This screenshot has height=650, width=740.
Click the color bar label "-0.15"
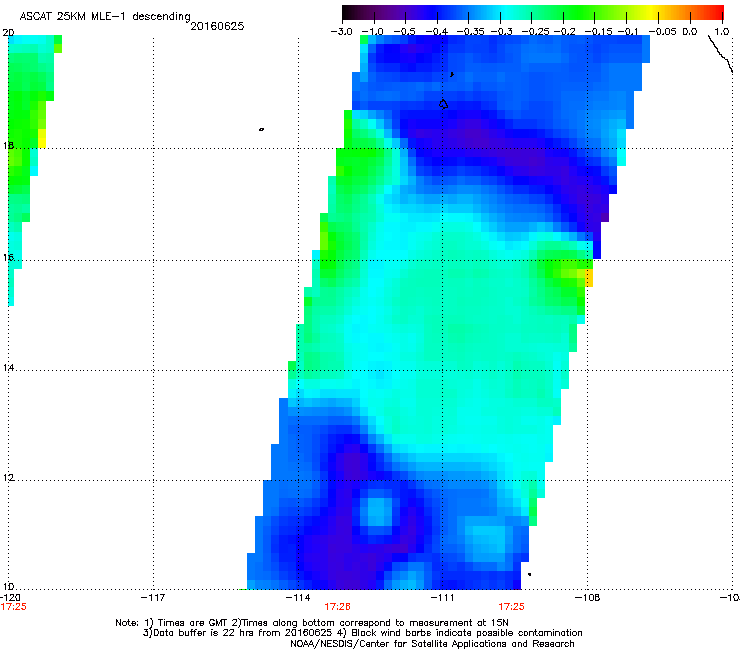coord(598,32)
